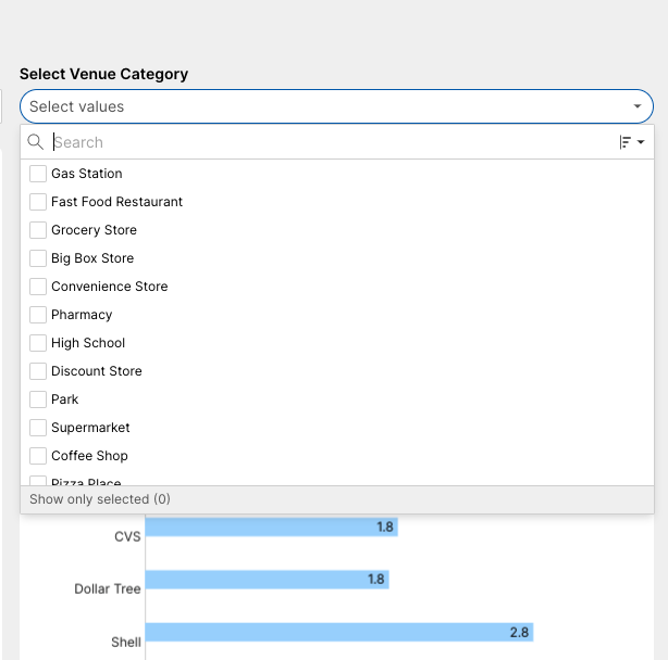
Task: Mark the High School checkbox
Action: pyautogui.click(x=38, y=343)
